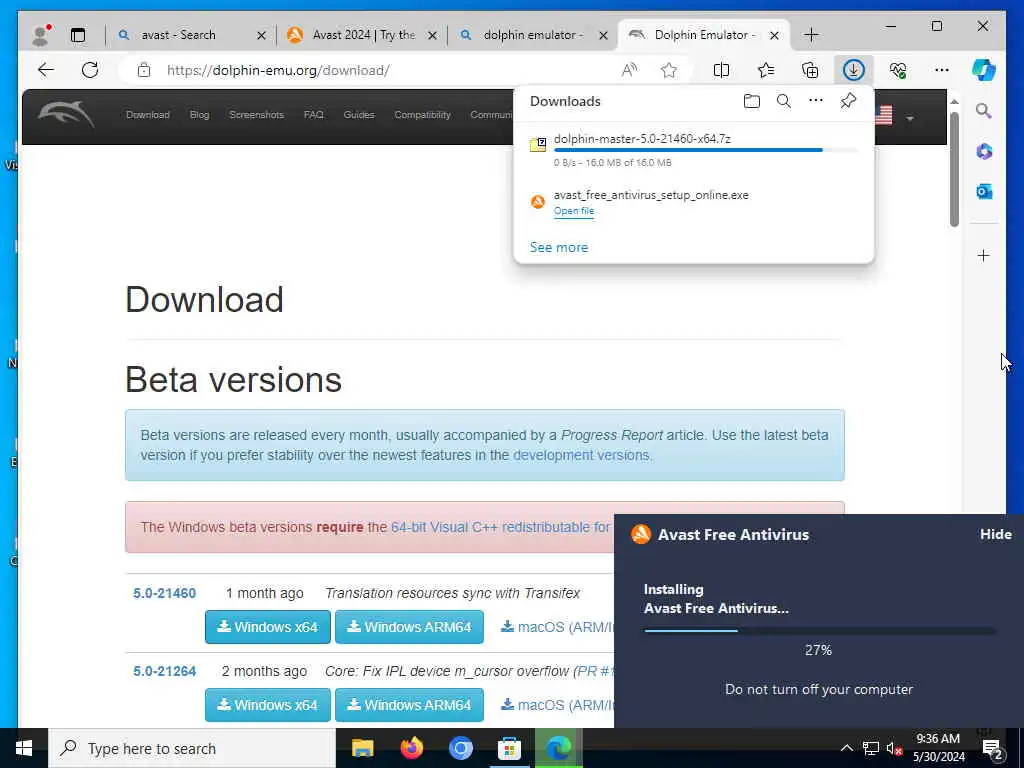The height and width of the screenshot is (768, 1024).
Task: Click the Read aloud icon
Action: [629, 70]
